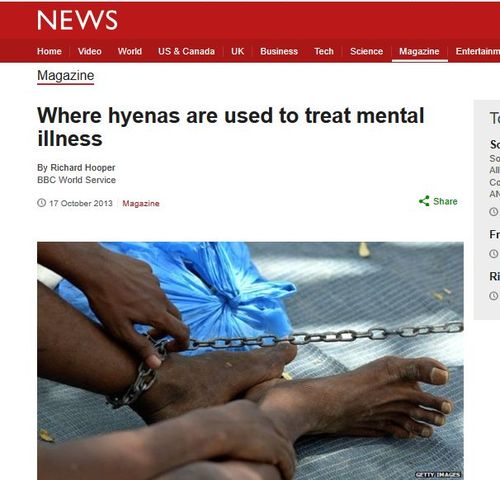The image size is (500, 480).
Task: Click the green Share icon
Action: tap(424, 201)
